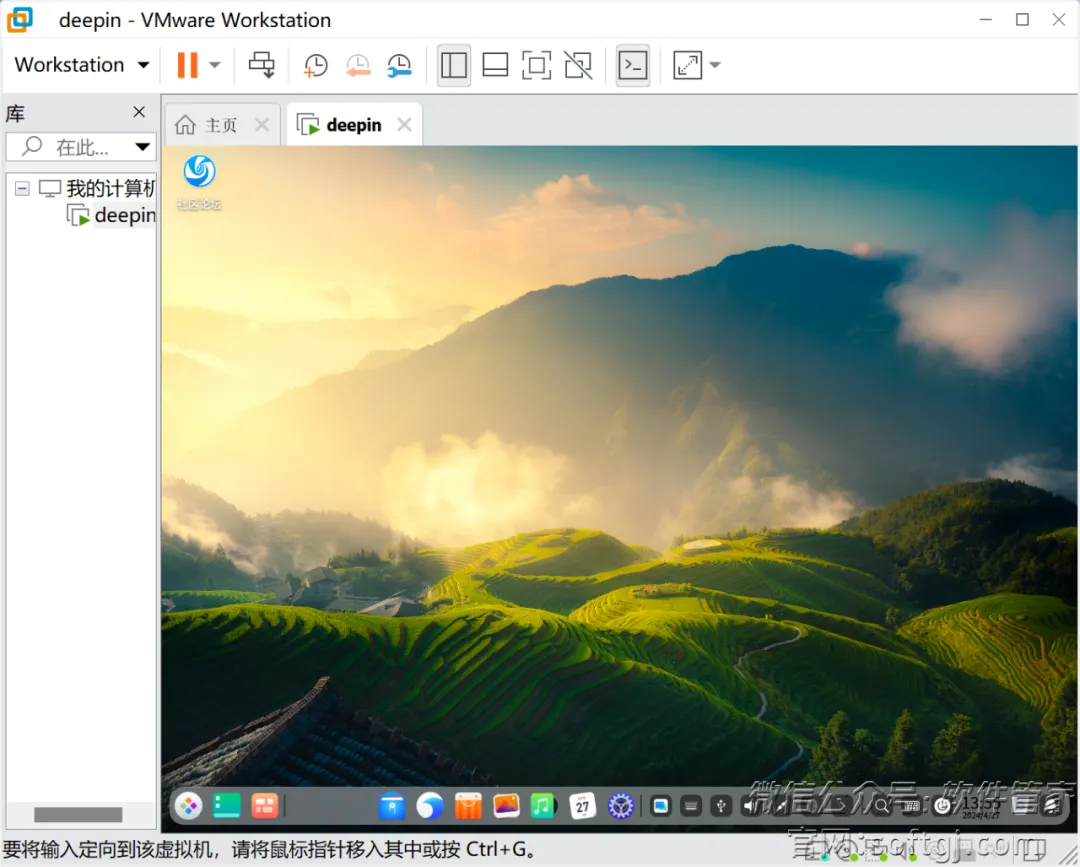Screen dimensions: 1080x867
Task: Click the green desktop icon in the dock
Action: point(227,805)
